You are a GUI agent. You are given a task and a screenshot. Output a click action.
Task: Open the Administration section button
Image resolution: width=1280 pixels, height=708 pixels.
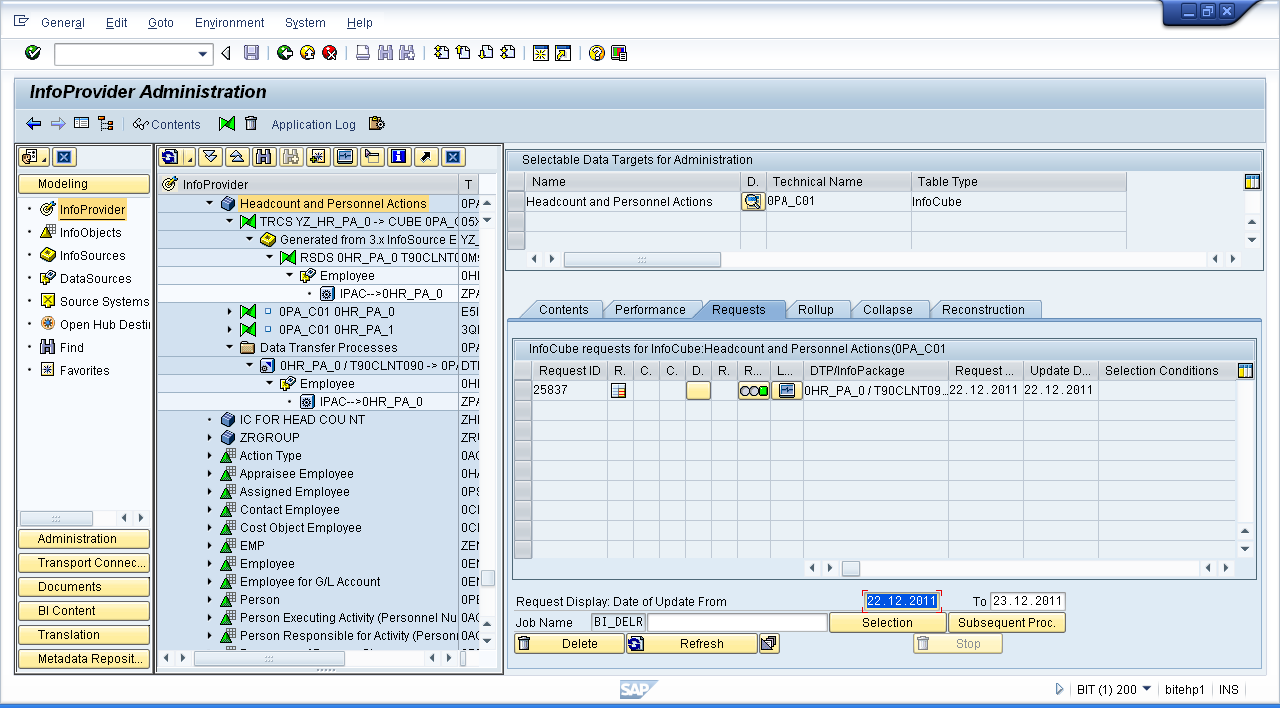(84, 539)
